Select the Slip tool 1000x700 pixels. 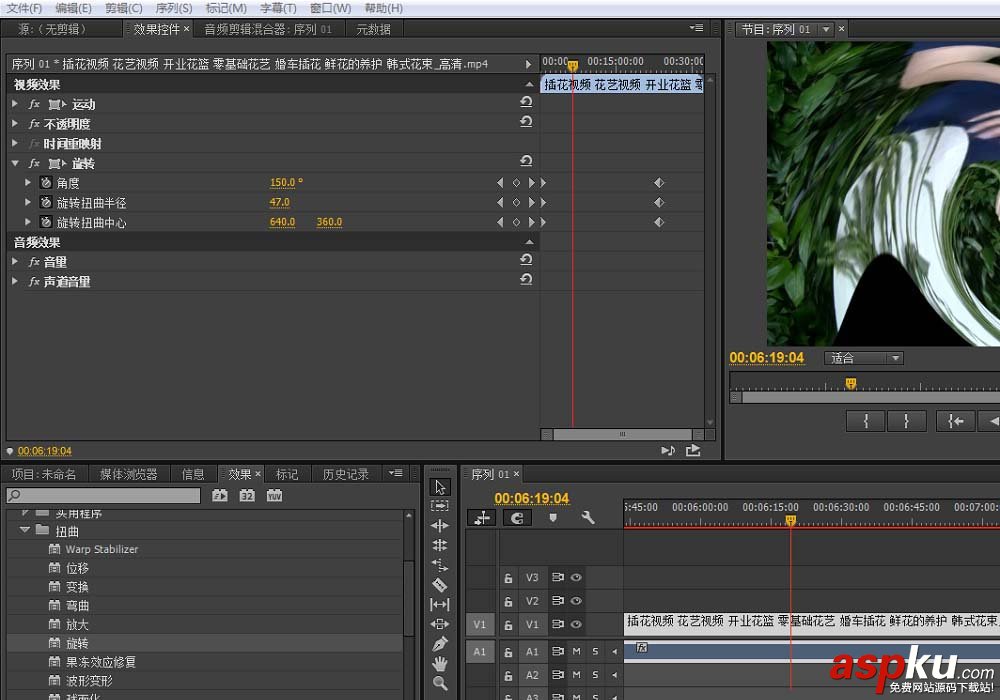pos(440,604)
